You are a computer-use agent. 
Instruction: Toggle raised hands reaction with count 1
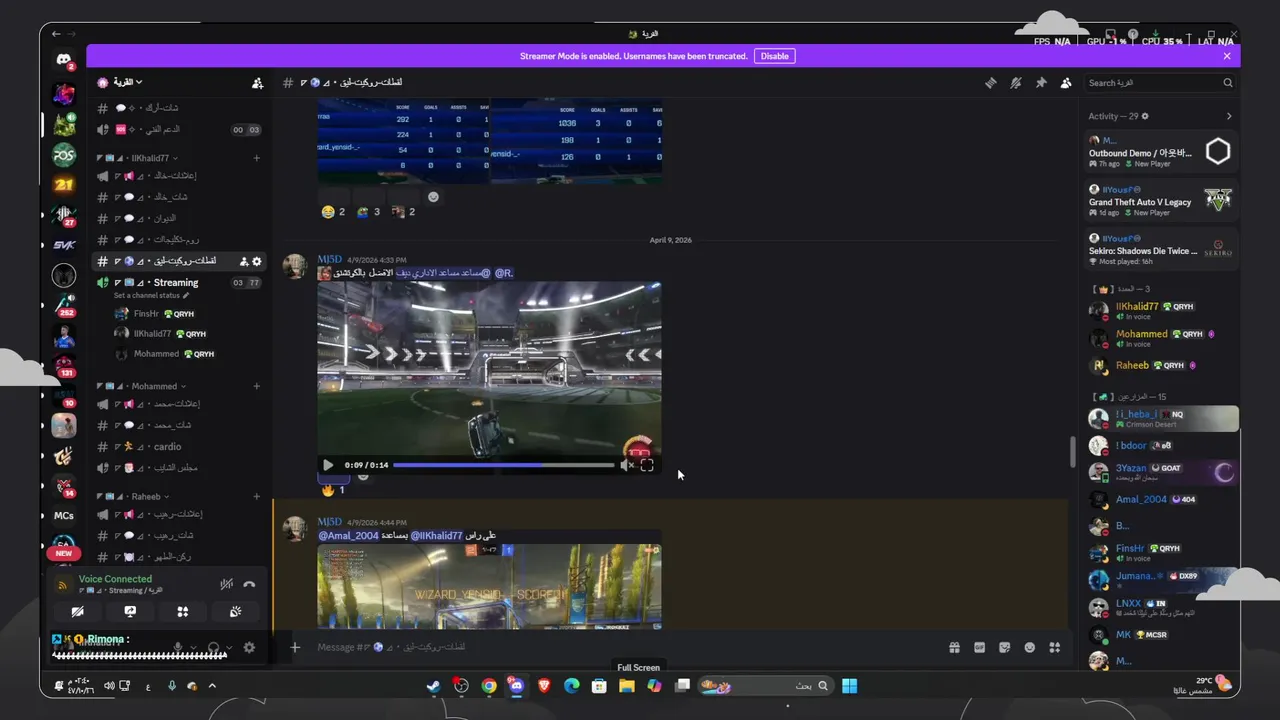point(333,490)
